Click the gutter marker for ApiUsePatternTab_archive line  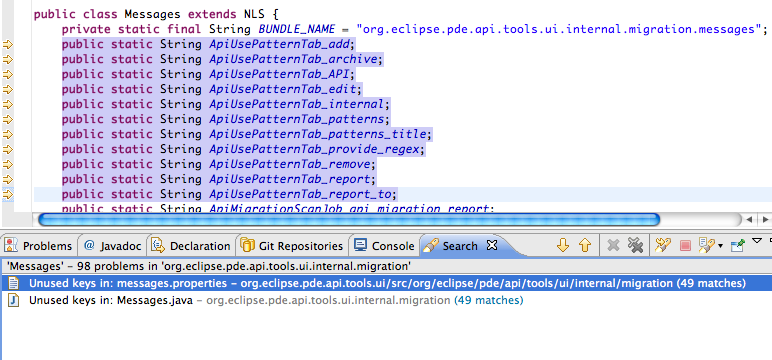8,60
